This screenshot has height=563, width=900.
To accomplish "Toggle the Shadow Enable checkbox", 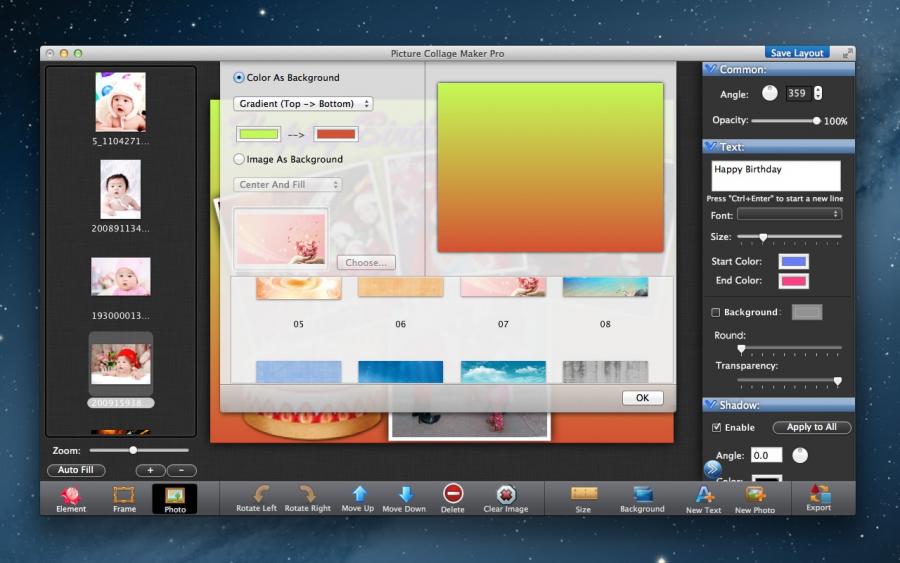I will coord(716,428).
